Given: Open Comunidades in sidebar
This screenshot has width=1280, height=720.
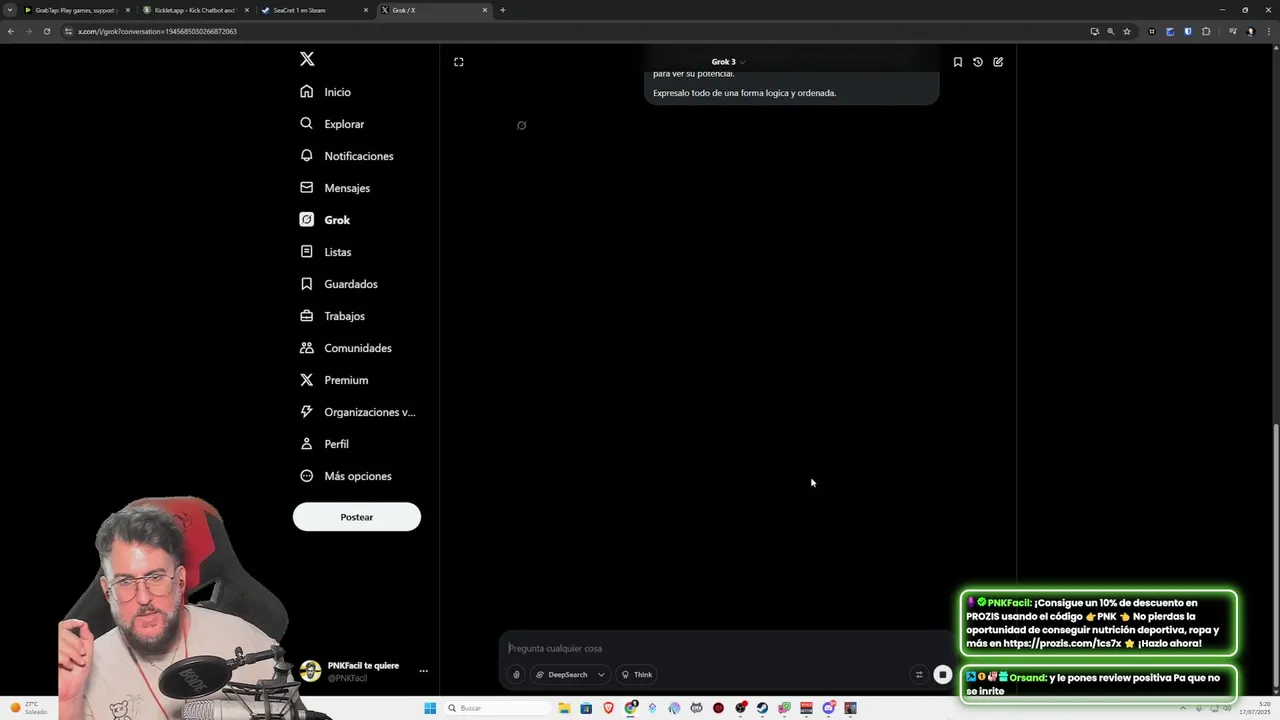Looking at the screenshot, I should pos(345,348).
